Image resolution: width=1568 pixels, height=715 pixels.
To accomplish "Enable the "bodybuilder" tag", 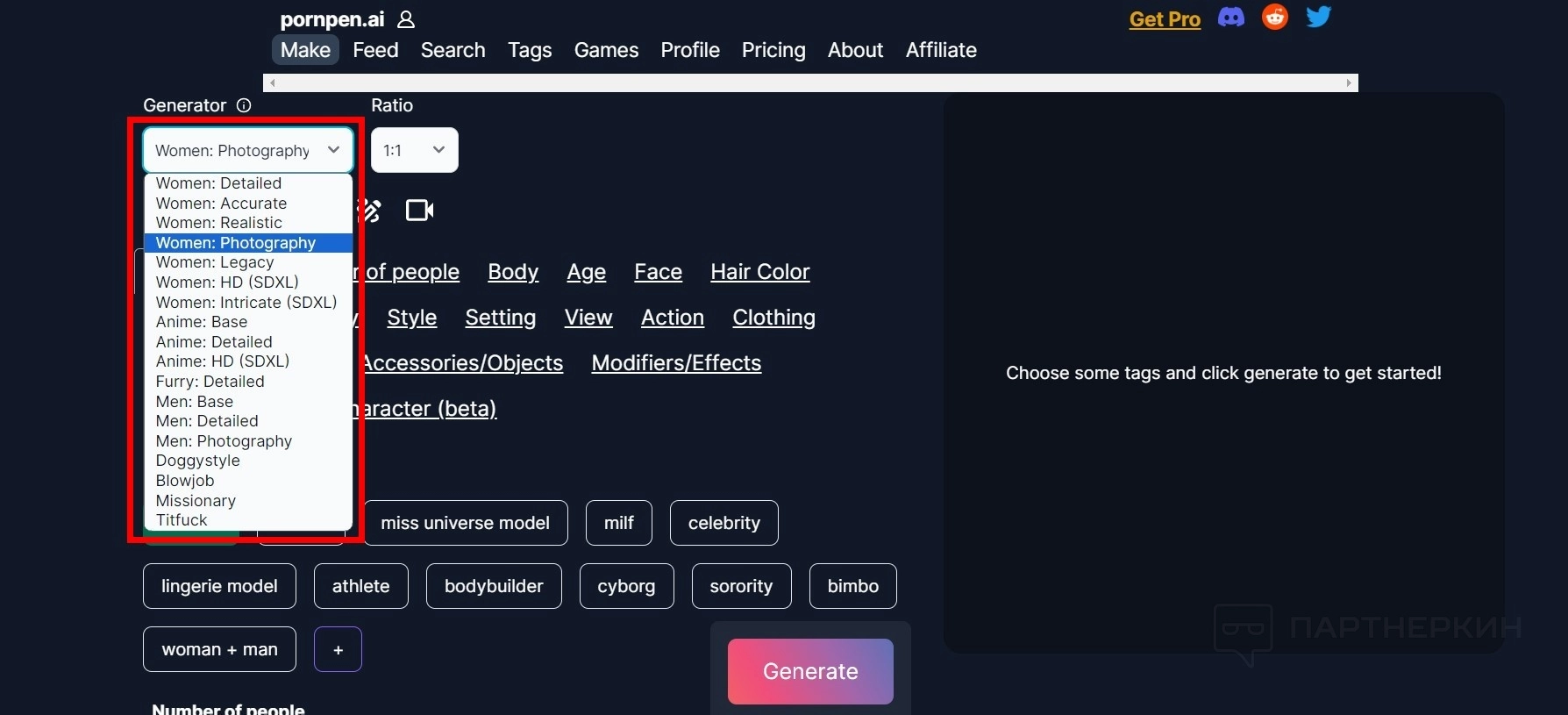I will pos(494,586).
